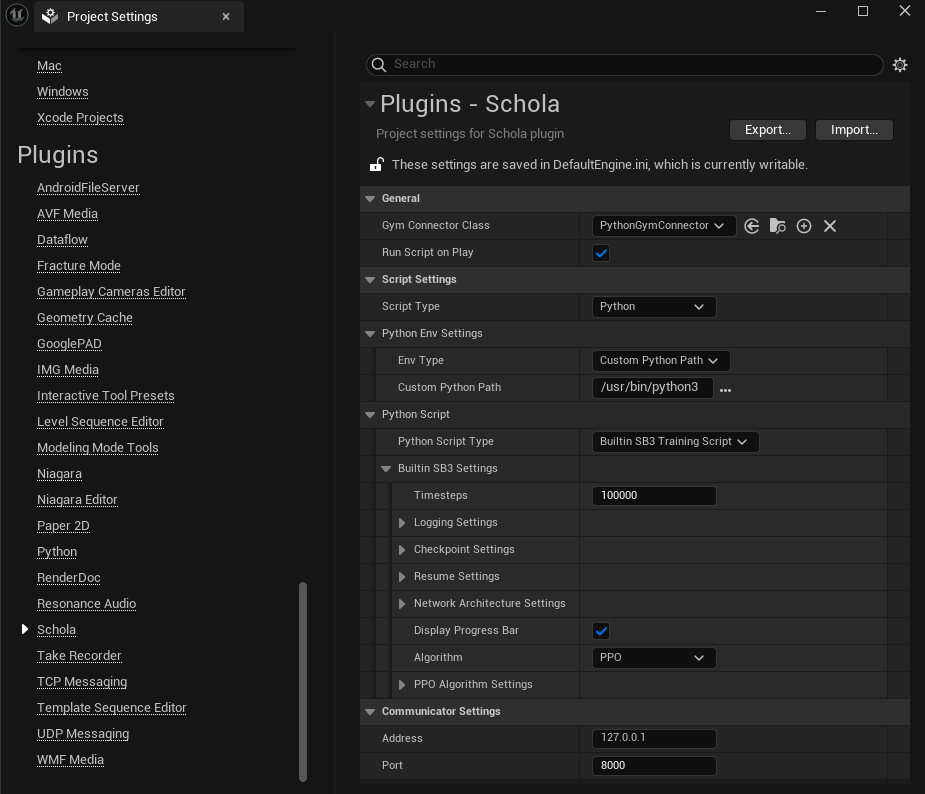This screenshot has height=794, width=925.
Task: Open the settings gear next to search
Action: coord(900,65)
